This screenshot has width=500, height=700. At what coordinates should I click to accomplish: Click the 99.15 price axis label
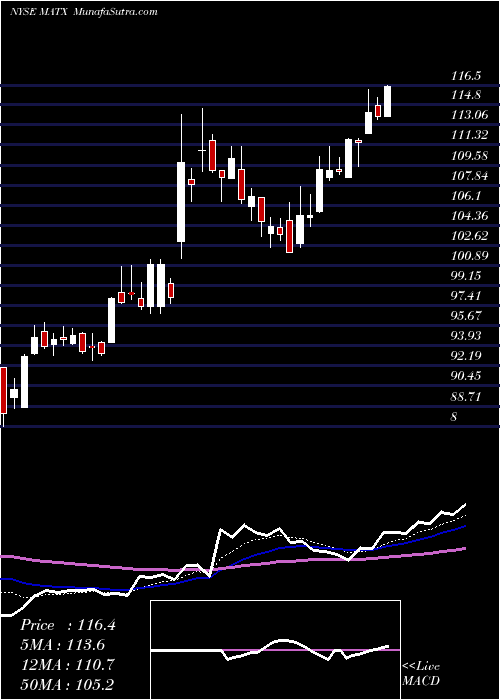[x=466, y=276]
